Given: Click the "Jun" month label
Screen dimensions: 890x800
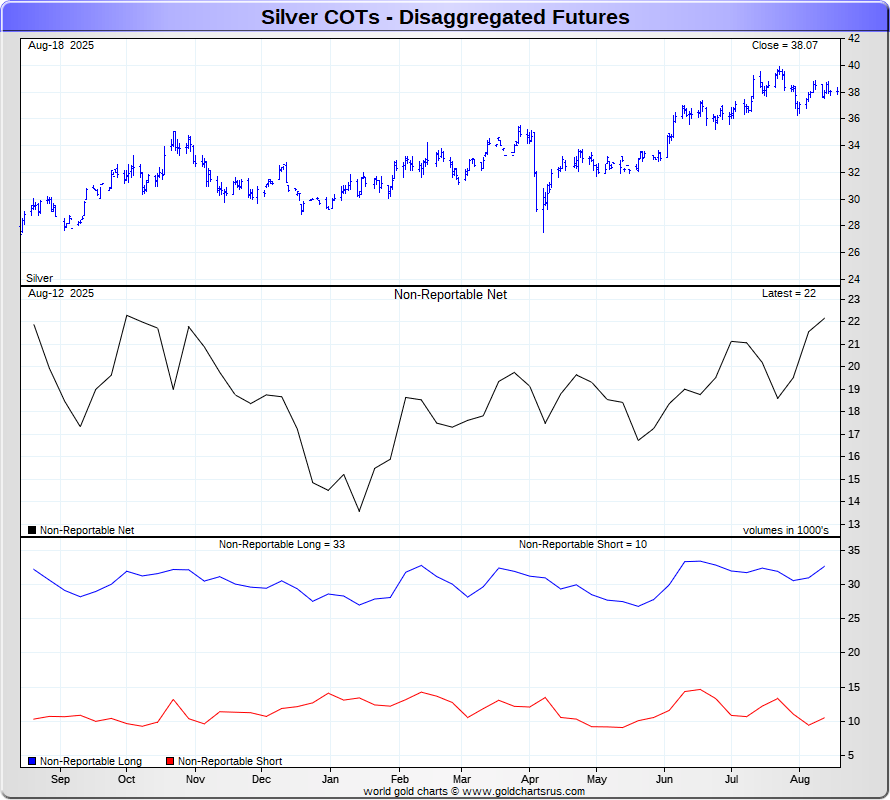Looking at the screenshot, I should (x=664, y=779).
